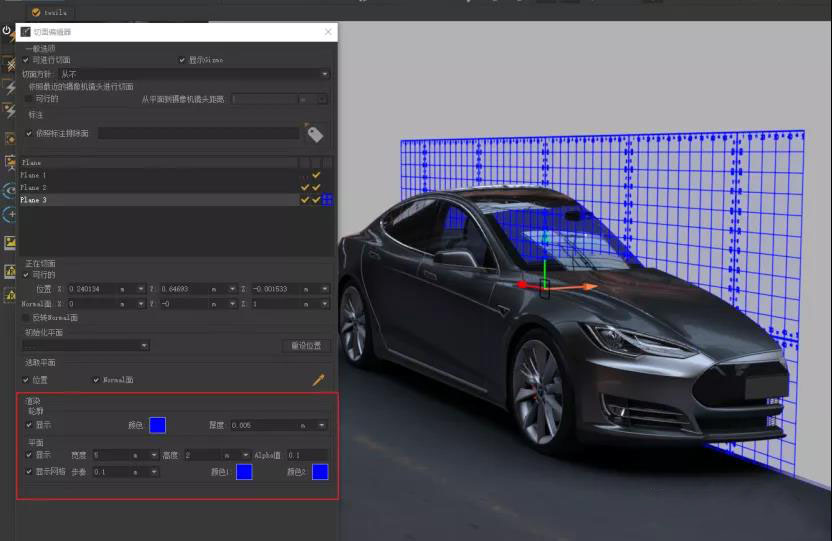The image size is (832, 541).
Task: Click the annotation tag icon
Action: (314, 133)
